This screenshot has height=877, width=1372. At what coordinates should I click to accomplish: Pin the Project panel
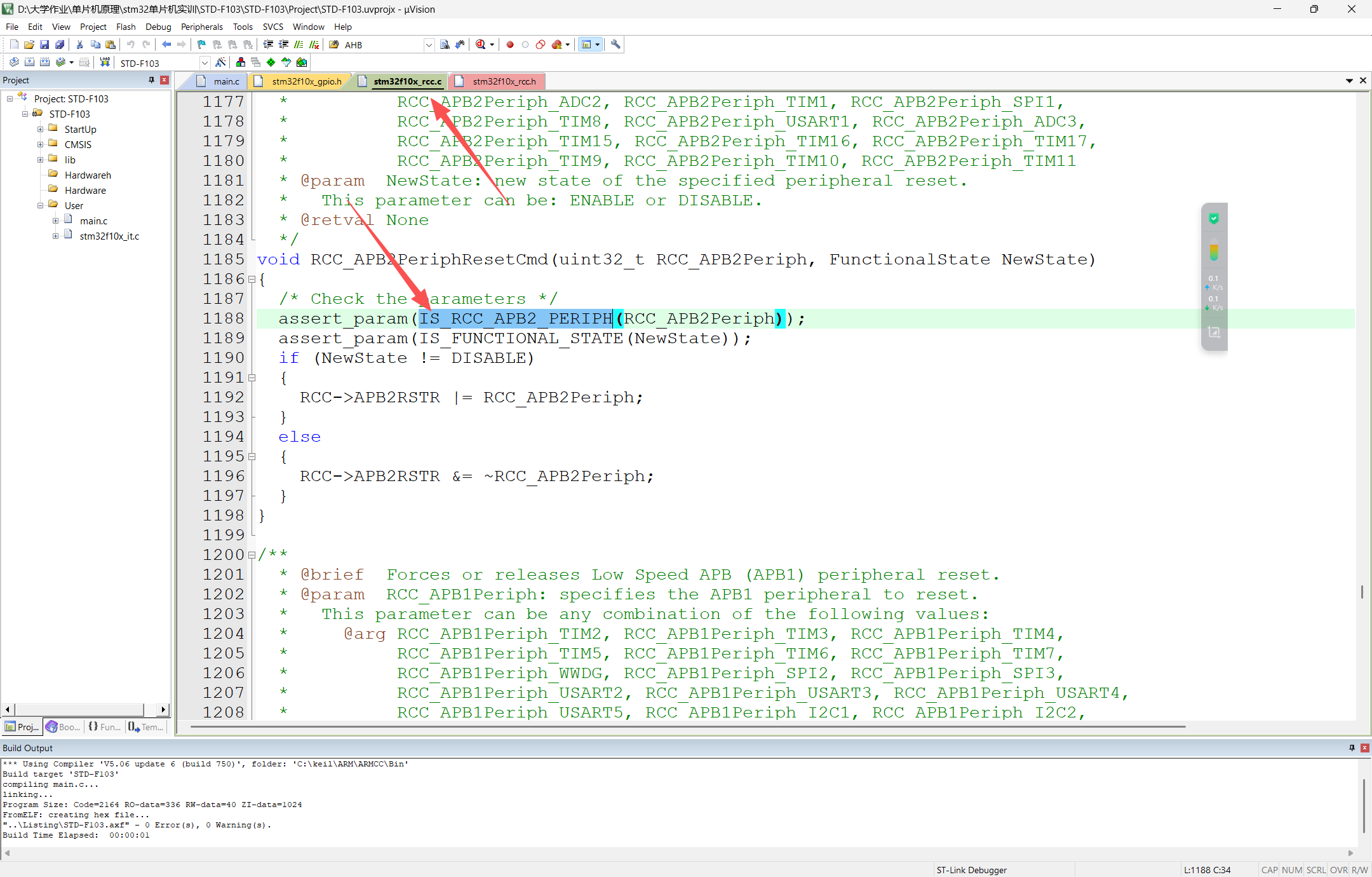coord(151,80)
